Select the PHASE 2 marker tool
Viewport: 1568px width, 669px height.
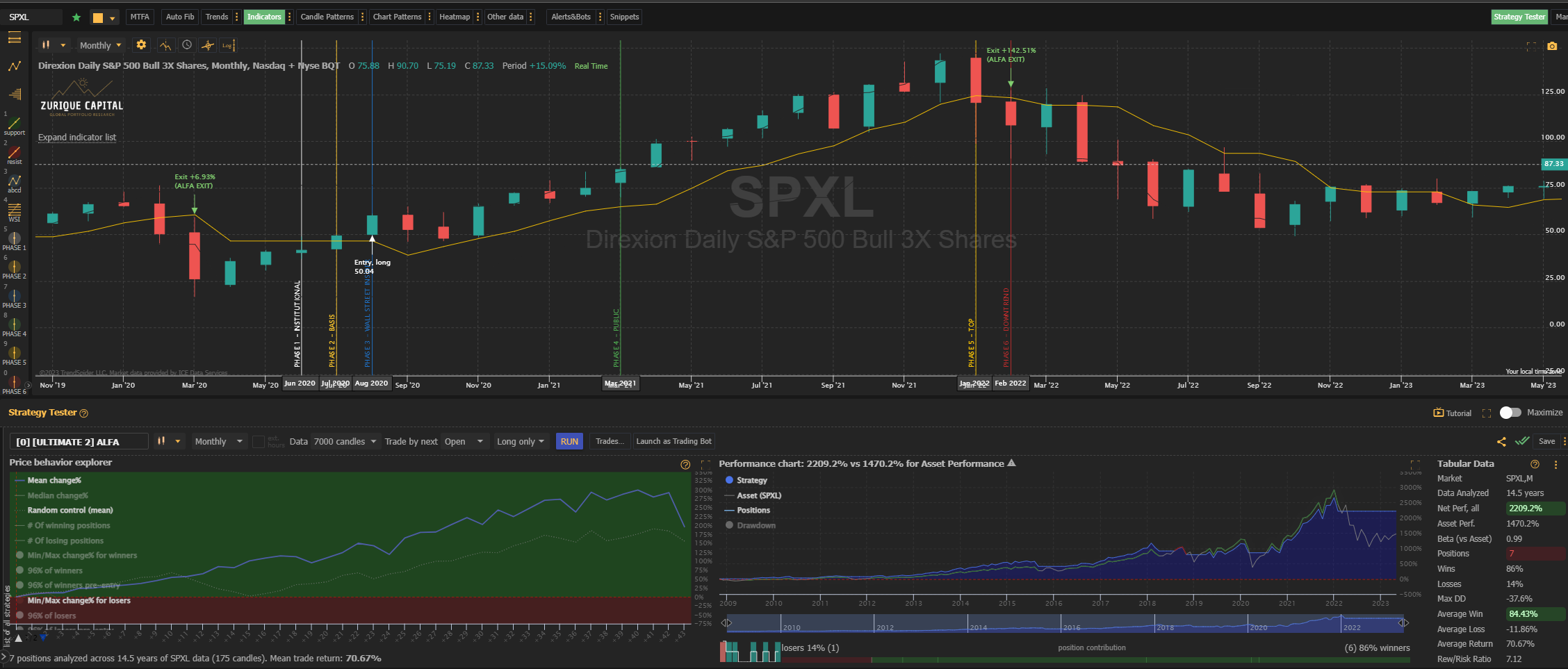pyautogui.click(x=15, y=270)
